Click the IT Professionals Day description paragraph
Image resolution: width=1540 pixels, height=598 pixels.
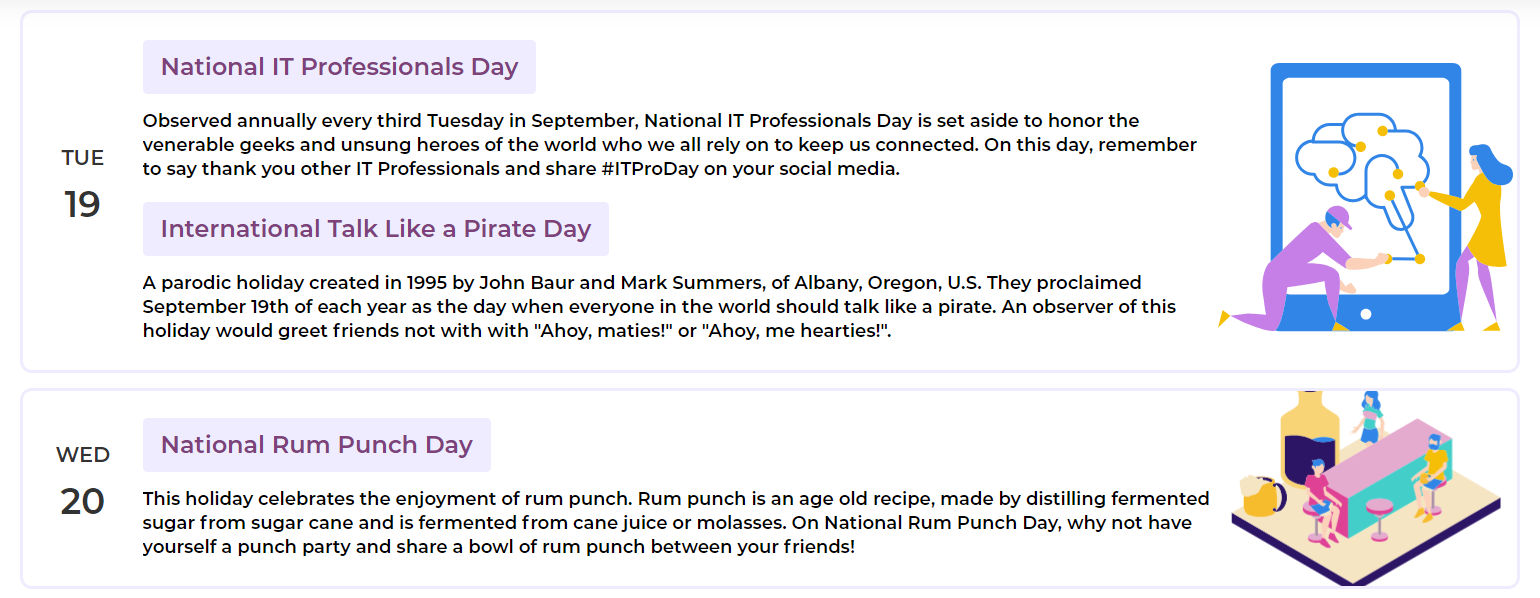click(670, 145)
